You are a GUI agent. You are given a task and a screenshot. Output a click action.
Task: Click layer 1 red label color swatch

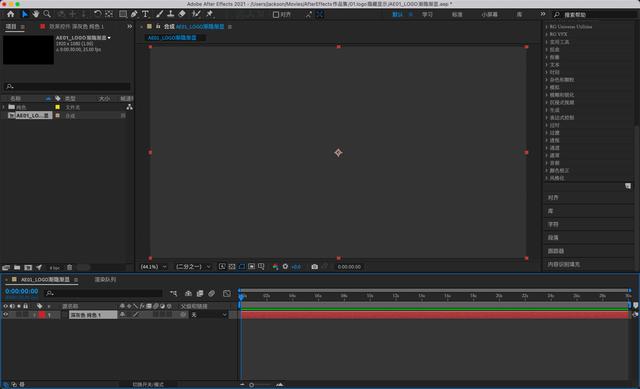tap(42, 315)
